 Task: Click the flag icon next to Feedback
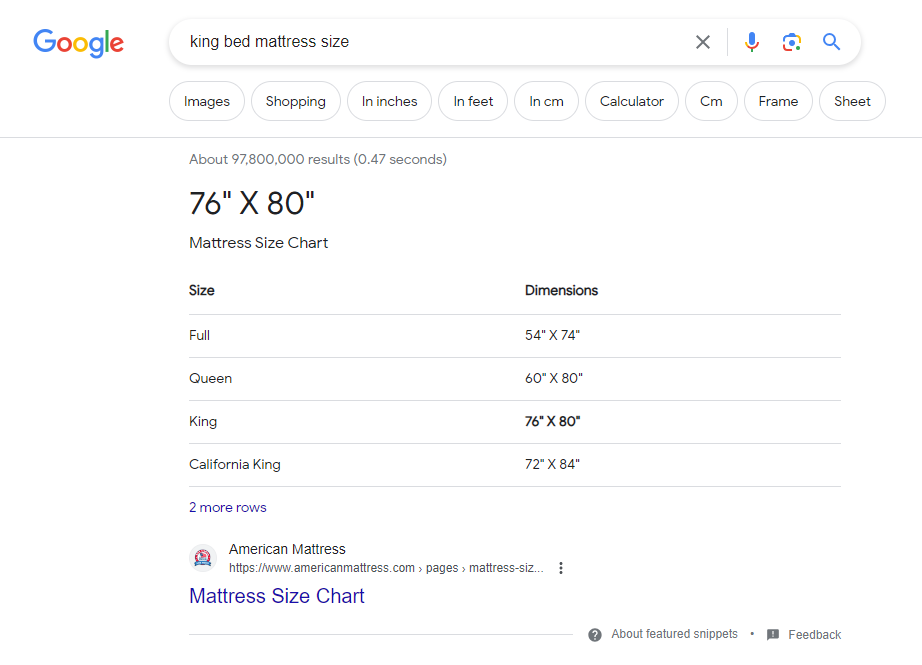pyautogui.click(x=771, y=634)
